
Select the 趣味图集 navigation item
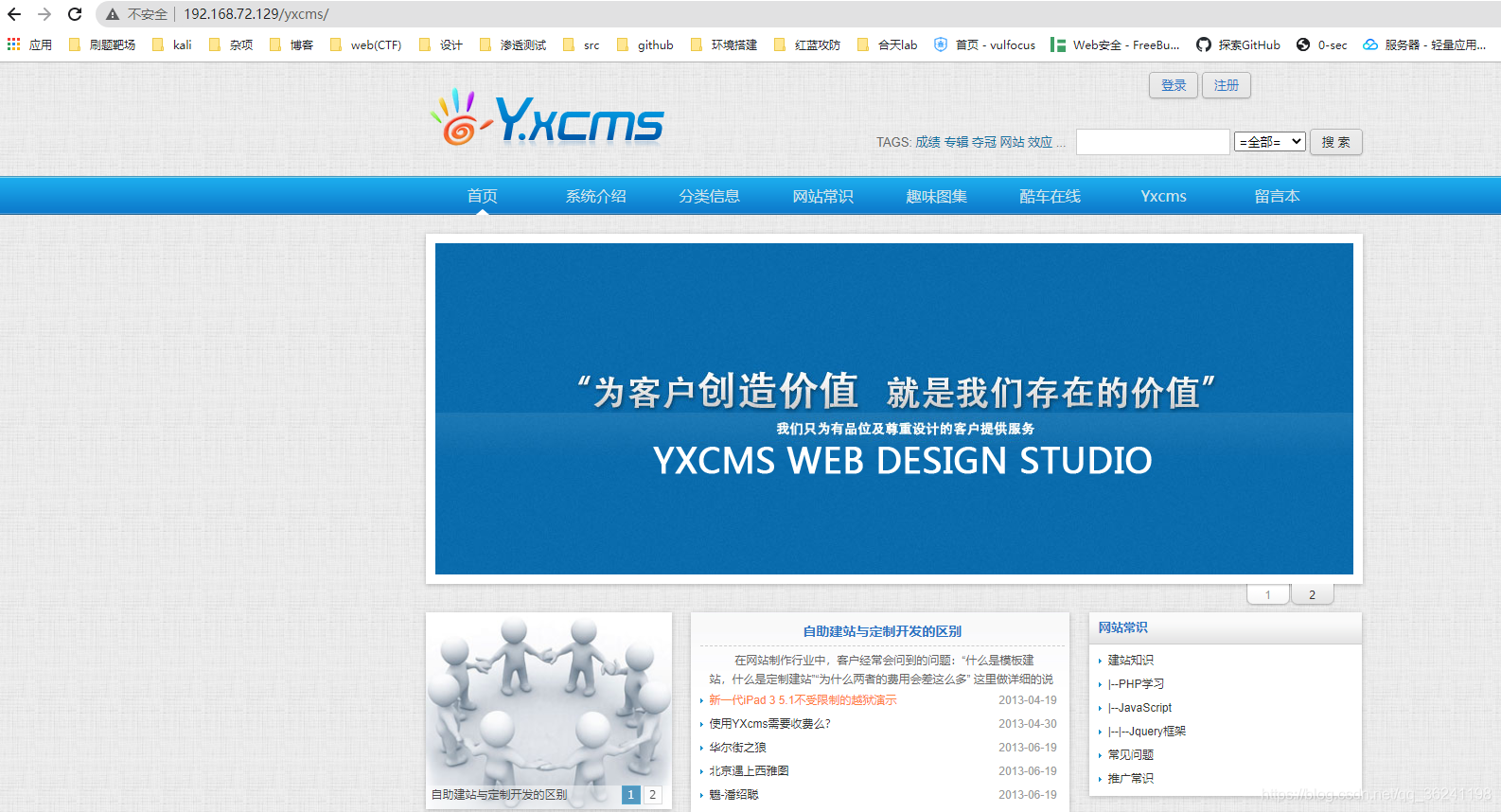click(x=937, y=196)
